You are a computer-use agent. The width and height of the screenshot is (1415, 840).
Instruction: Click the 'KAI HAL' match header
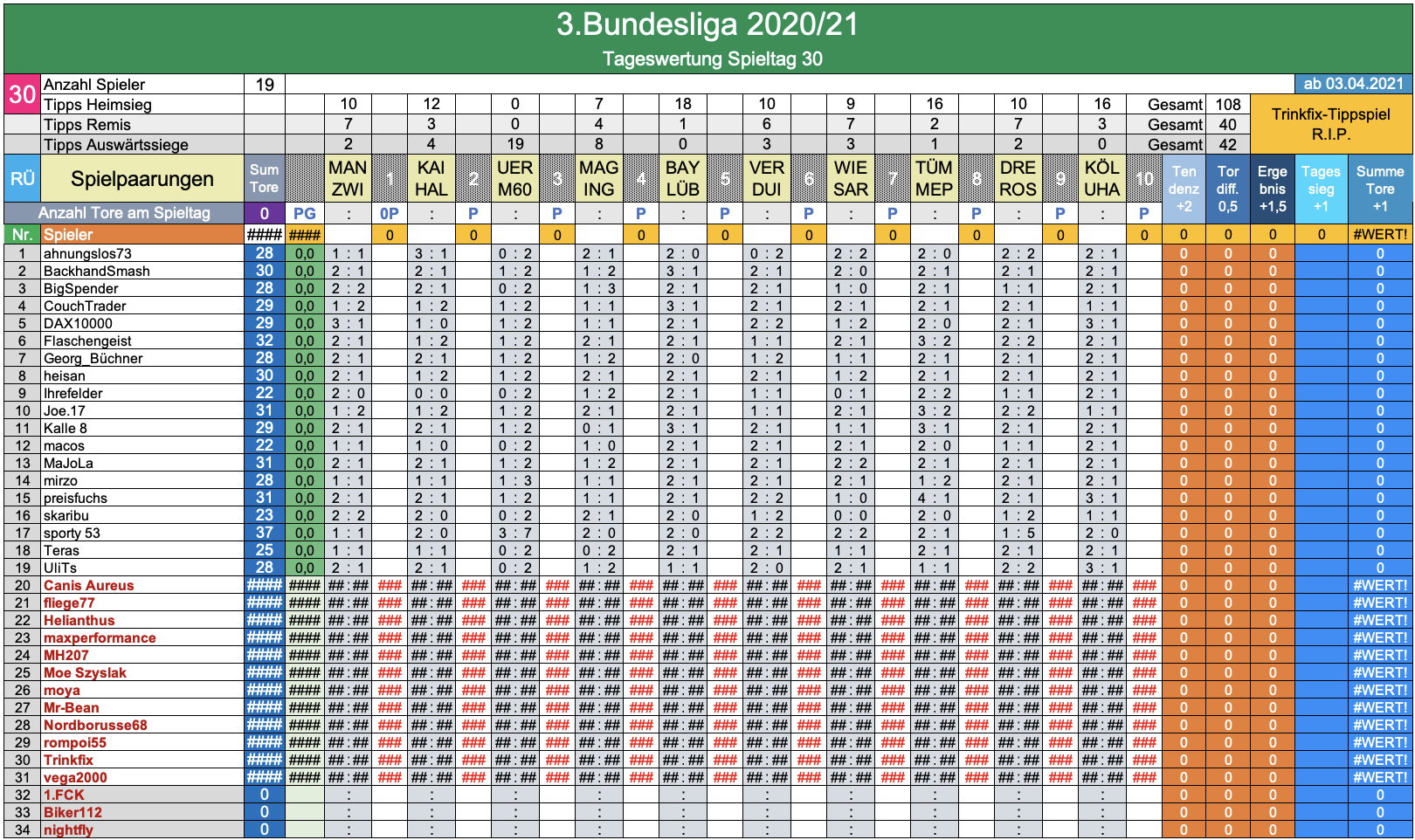coord(431,179)
